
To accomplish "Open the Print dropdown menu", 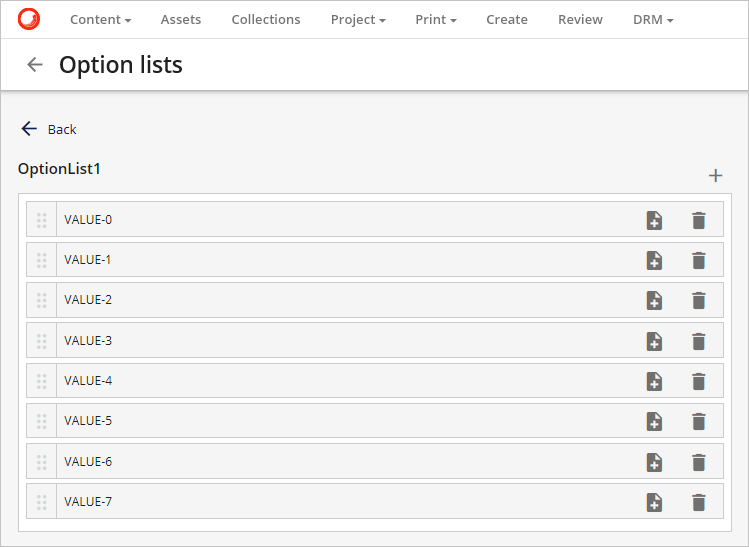I will pos(436,19).
